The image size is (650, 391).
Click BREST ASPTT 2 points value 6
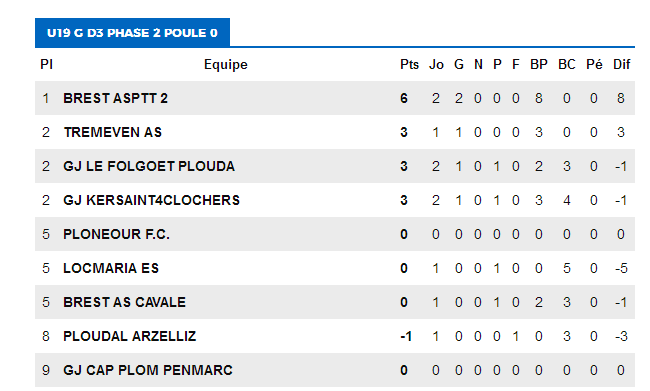(x=404, y=98)
